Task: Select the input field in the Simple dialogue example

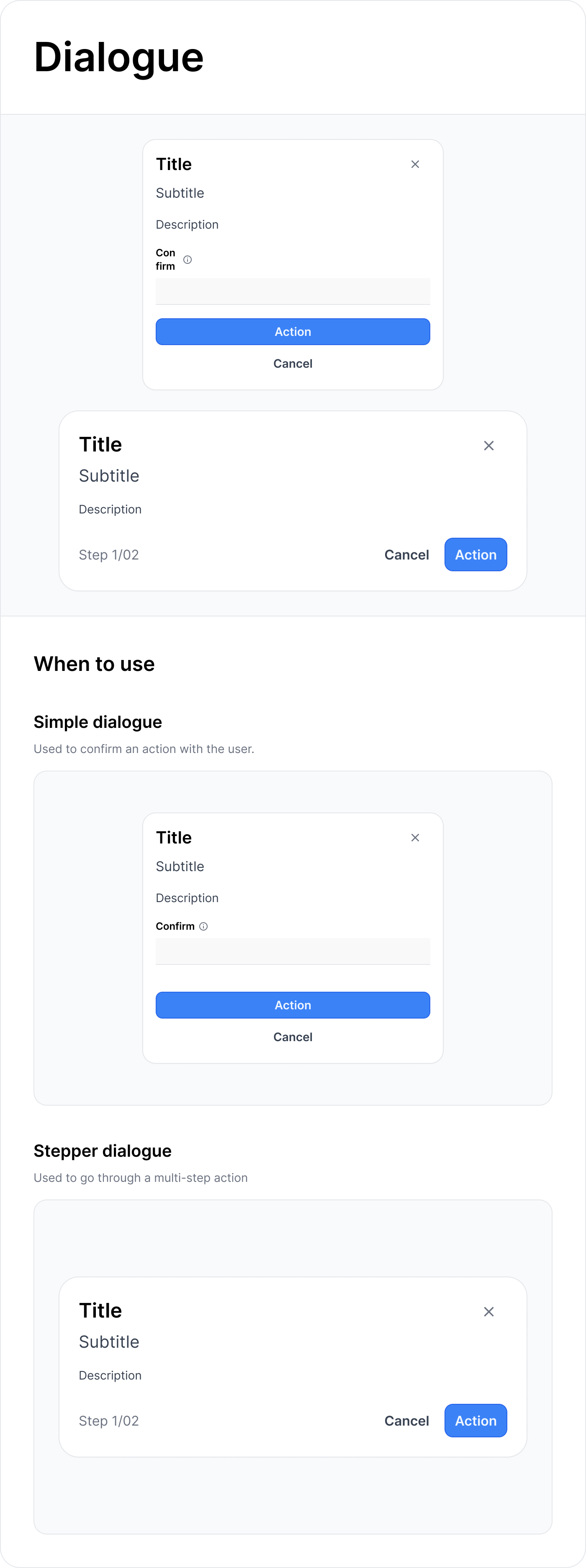Action: point(293,951)
